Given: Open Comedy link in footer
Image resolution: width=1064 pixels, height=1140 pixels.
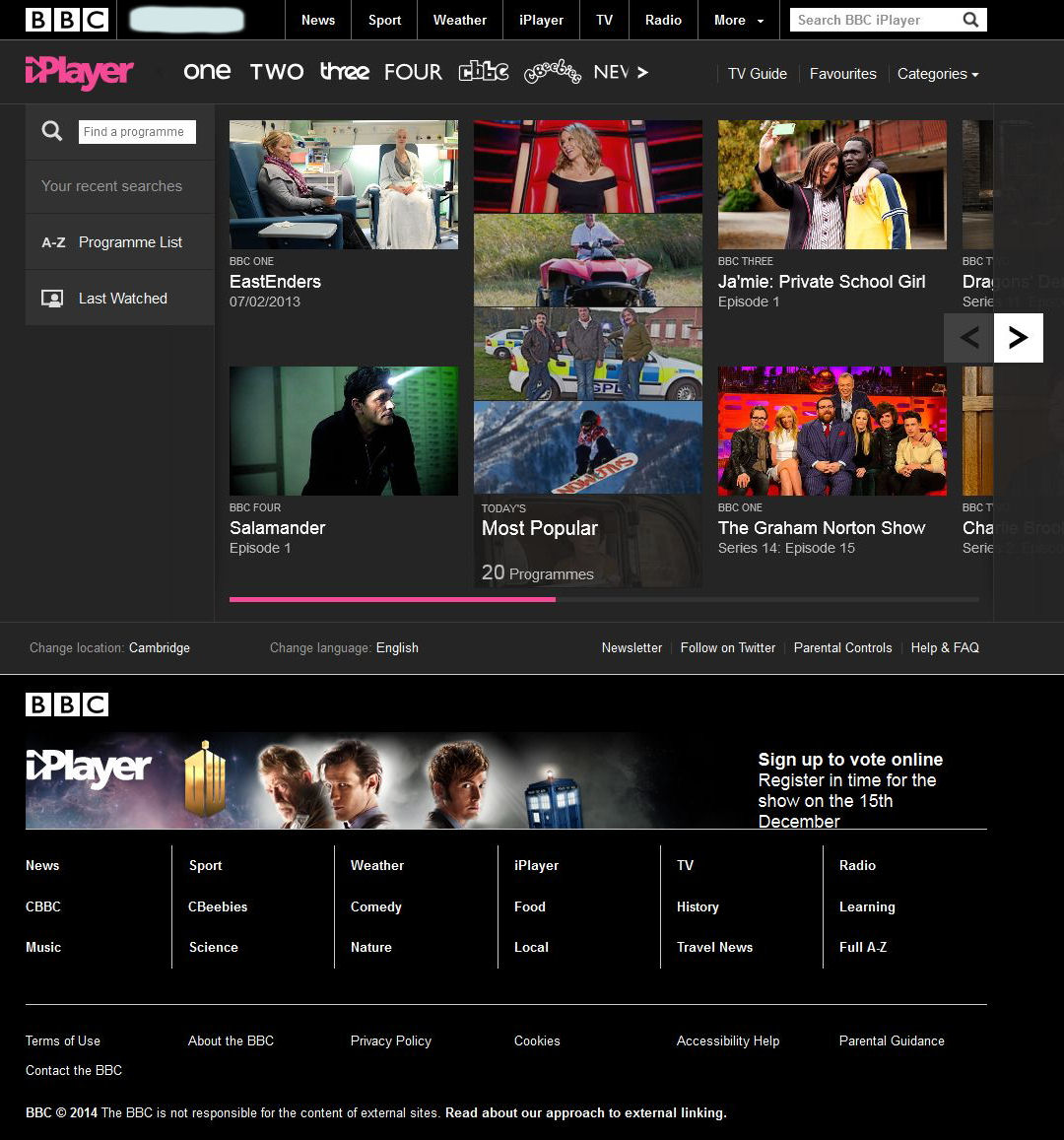Looking at the screenshot, I should pos(375,906).
